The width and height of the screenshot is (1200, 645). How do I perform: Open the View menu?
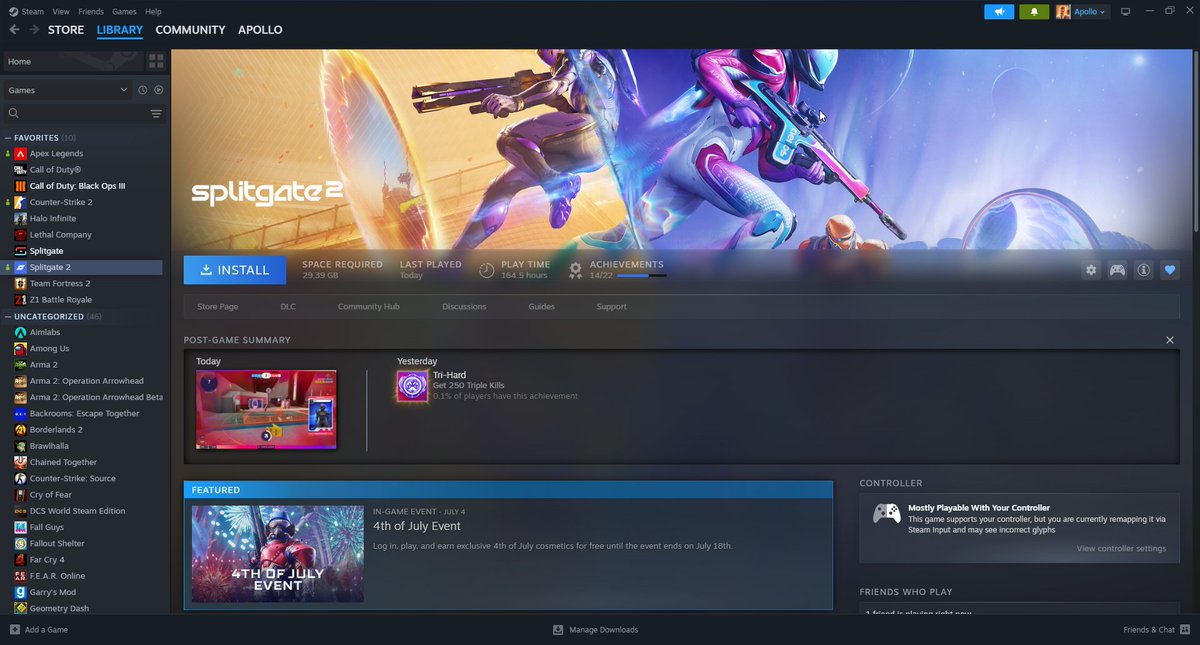pos(61,11)
